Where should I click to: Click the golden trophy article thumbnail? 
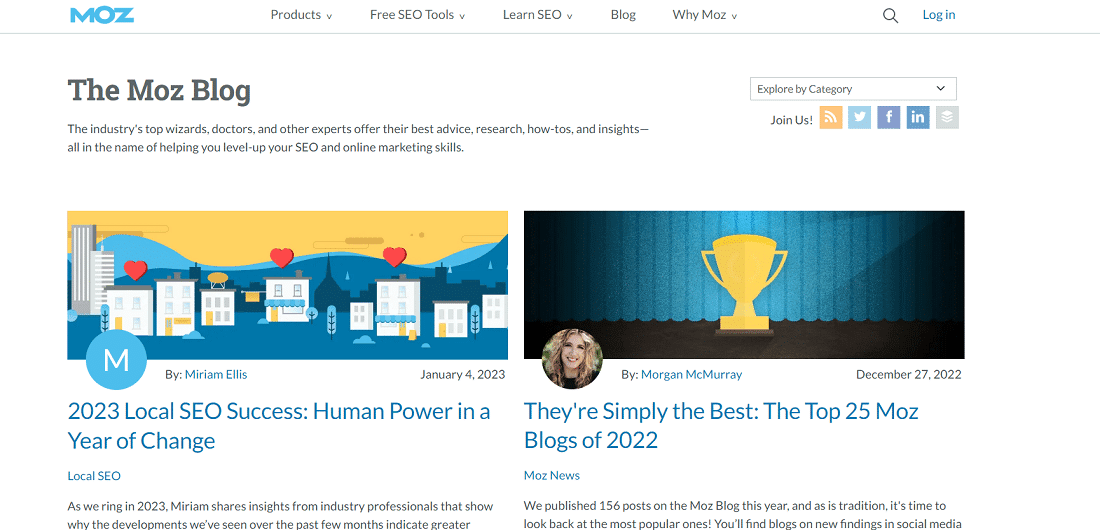coord(744,285)
